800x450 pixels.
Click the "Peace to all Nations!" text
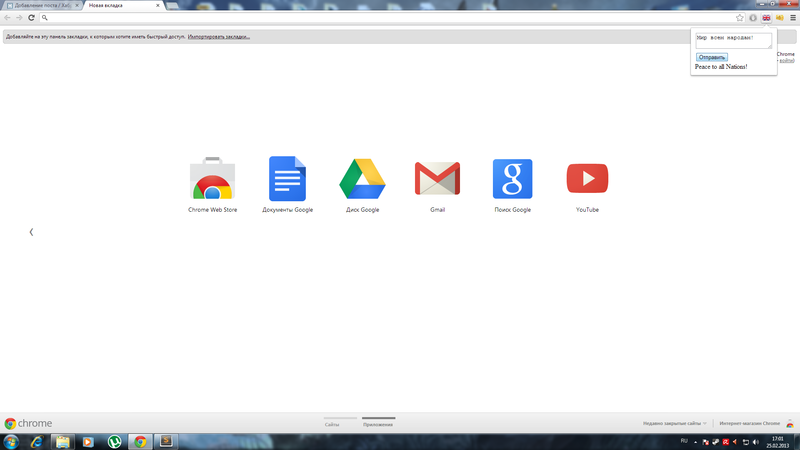coord(721,67)
